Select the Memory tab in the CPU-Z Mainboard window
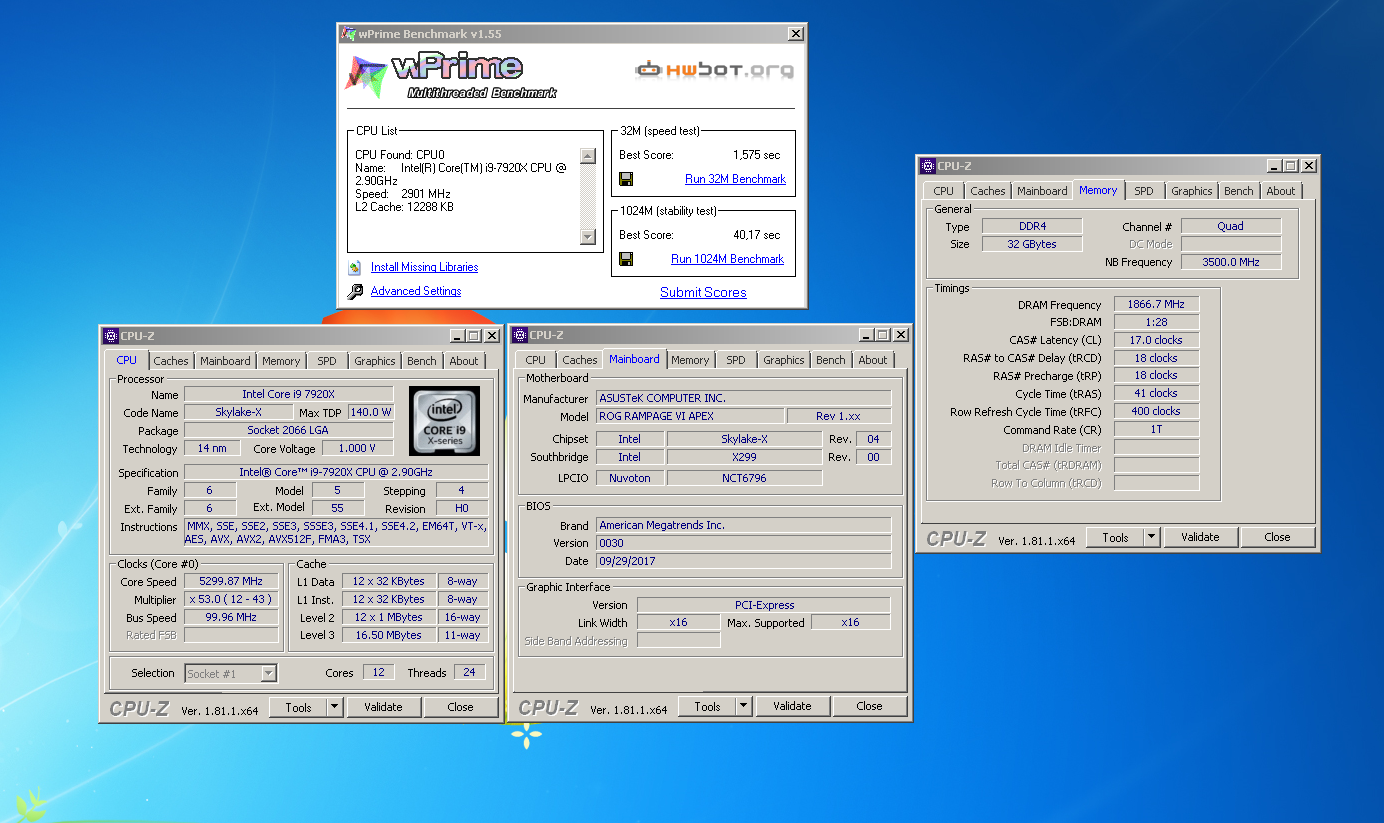 tap(690, 360)
